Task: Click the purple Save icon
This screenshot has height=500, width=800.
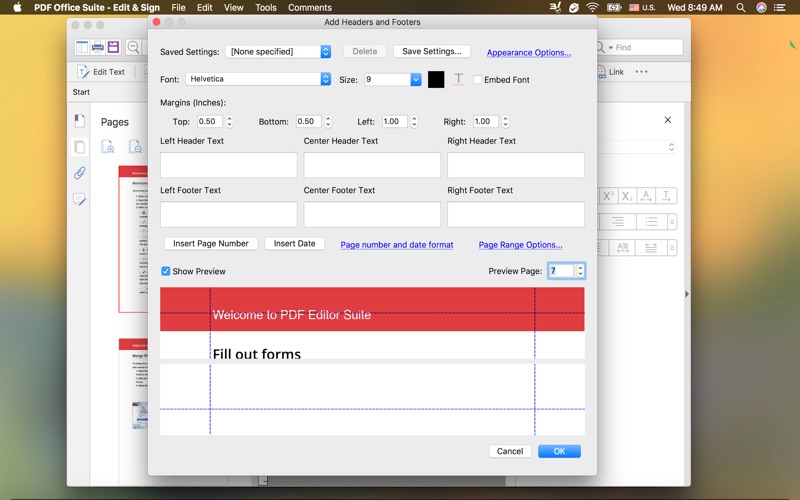Action: [113, 47]
